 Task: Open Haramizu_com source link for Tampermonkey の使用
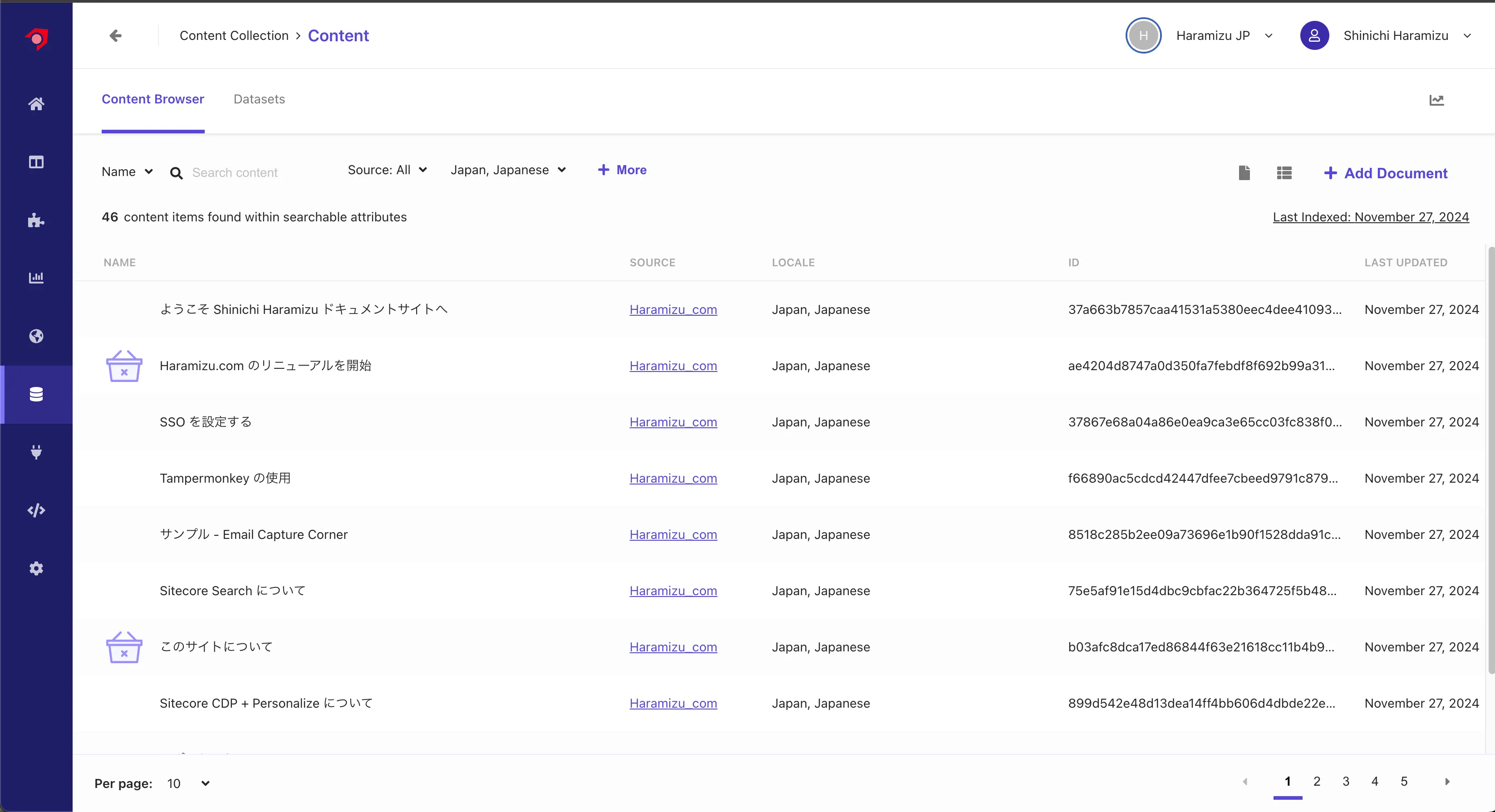pos(673,479)
